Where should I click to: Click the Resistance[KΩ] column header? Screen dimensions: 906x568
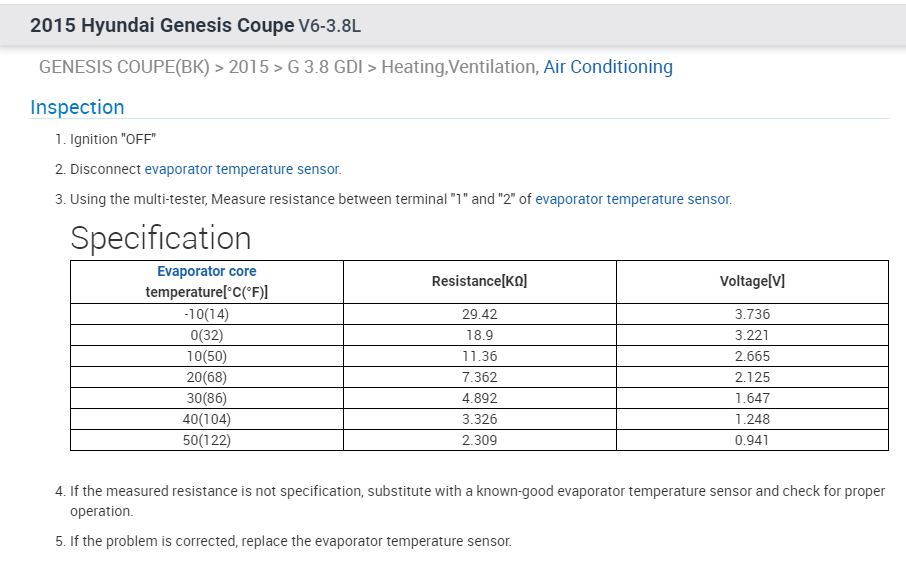[x=479, y=281]
